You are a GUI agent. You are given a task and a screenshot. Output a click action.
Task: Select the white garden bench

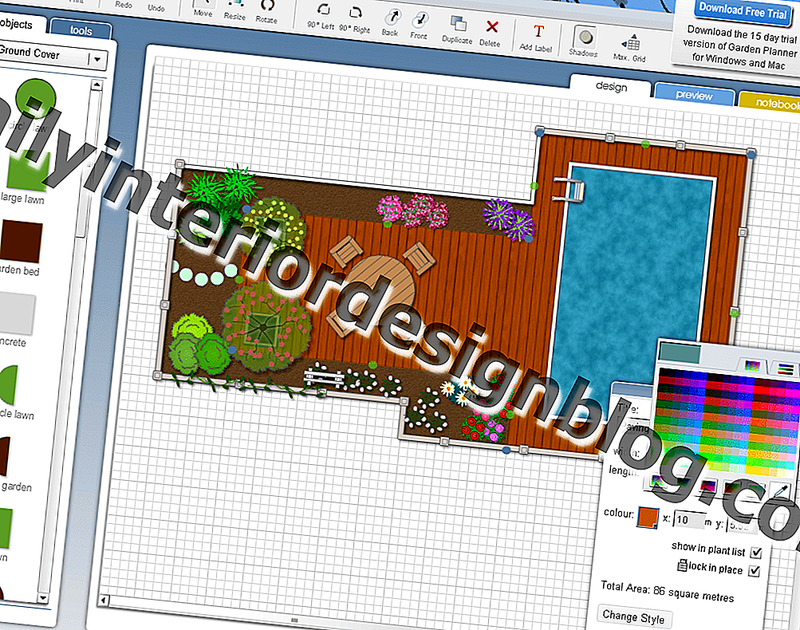click(x=324, y=379)
